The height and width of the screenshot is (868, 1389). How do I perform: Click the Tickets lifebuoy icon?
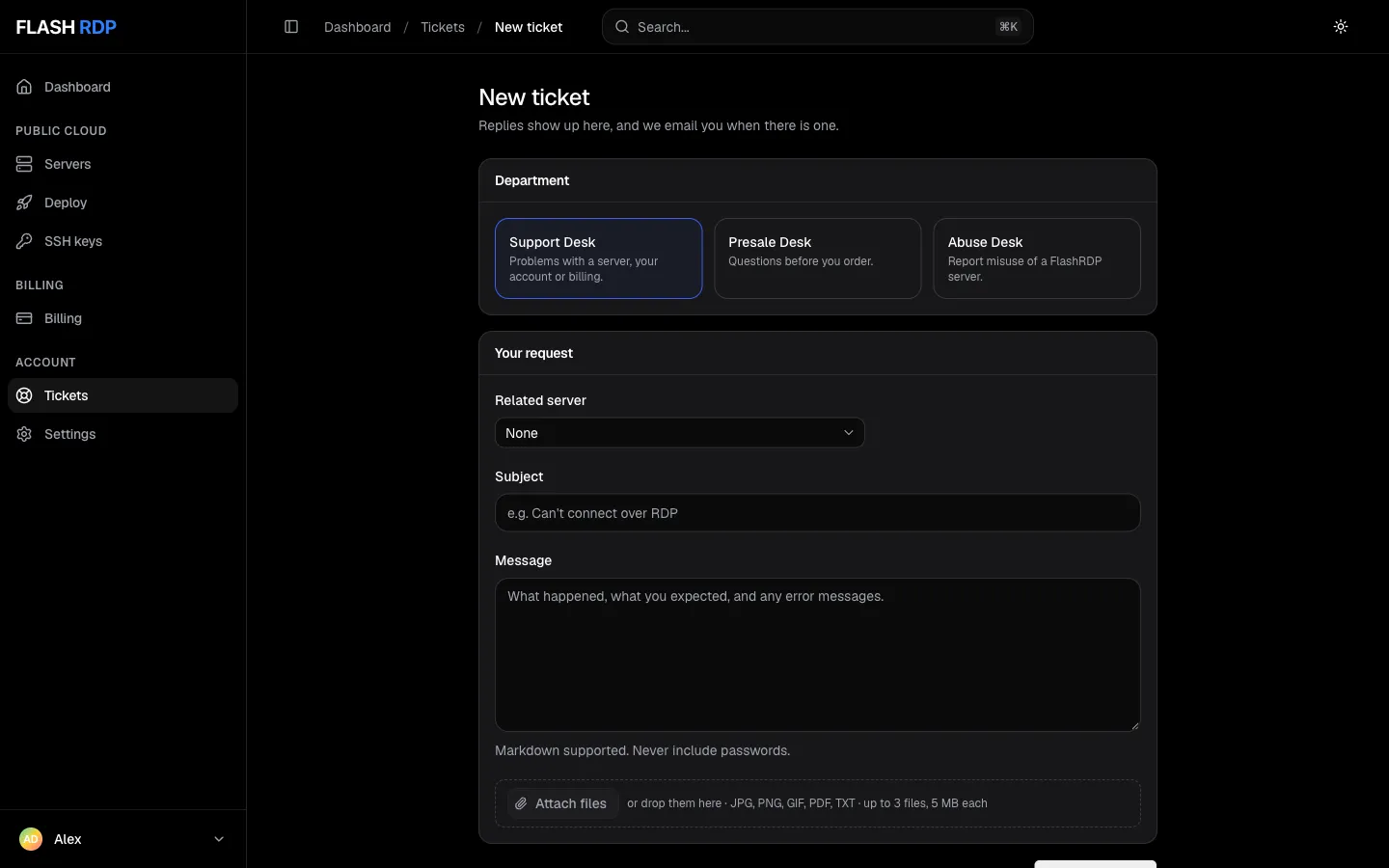click(x=24, y=395)
